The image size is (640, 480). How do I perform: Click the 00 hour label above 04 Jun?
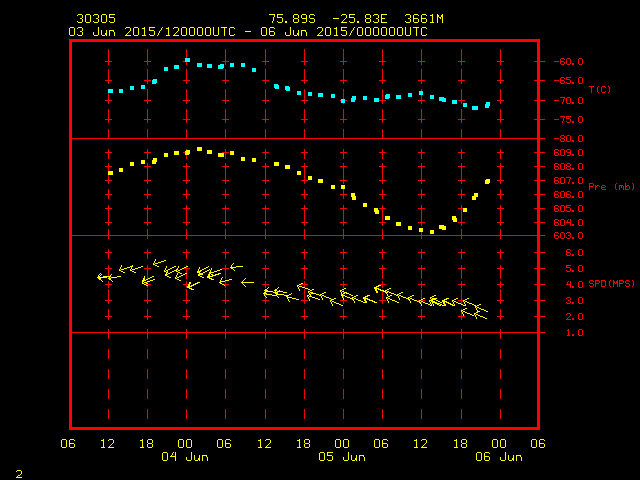(x=185, y=444)
